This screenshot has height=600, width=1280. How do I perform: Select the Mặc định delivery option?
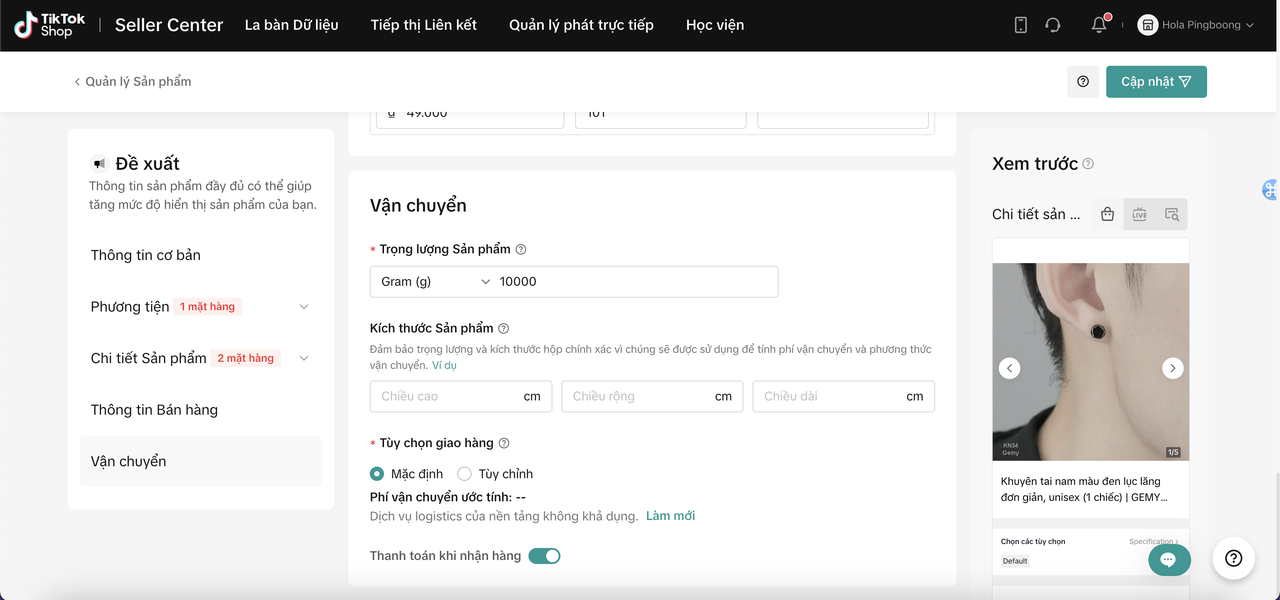click(377, 474)
